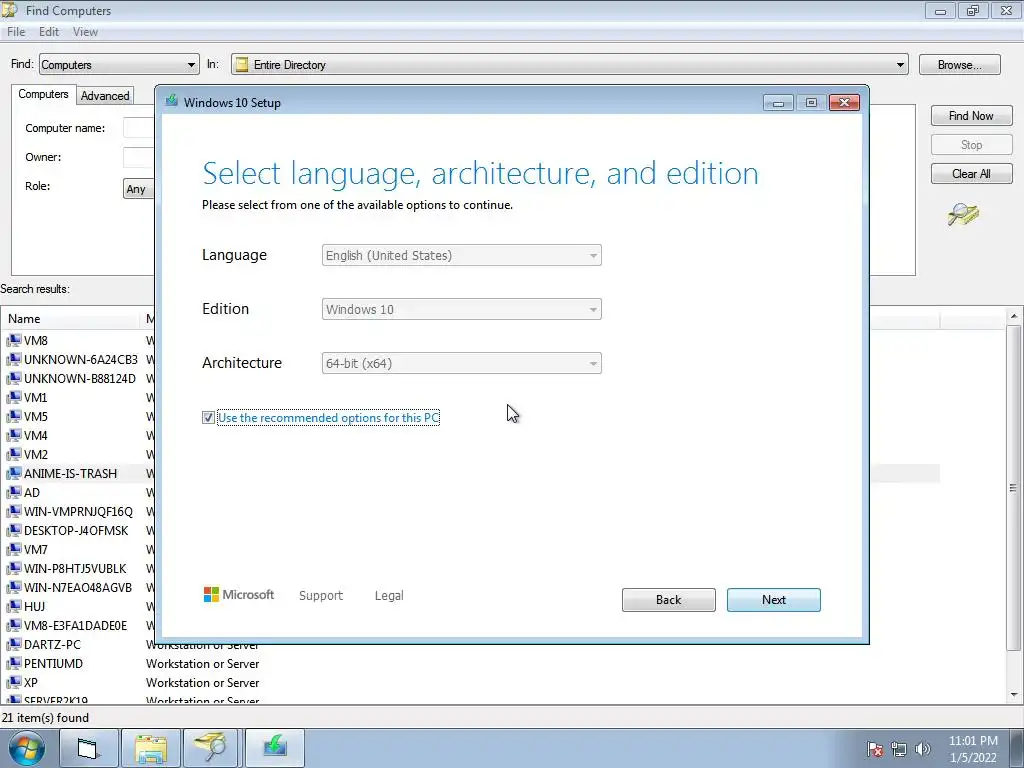1024x768 pixels.
Task: Click the computer icon next to VM7
Action: pos(14,549)
